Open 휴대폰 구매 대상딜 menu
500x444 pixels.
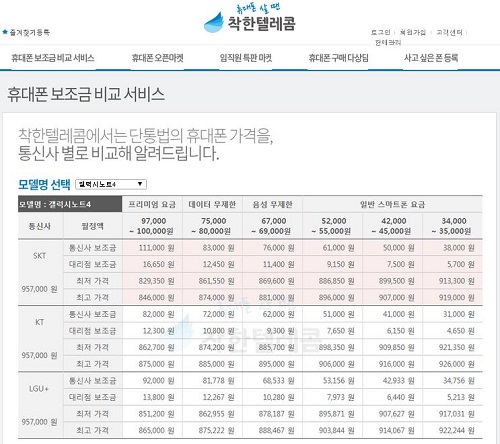[338, 58]
